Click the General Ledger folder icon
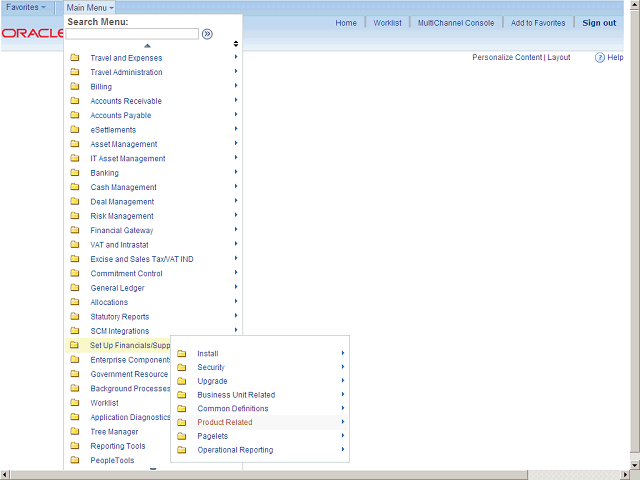640x480 pixels. point(75,288)
